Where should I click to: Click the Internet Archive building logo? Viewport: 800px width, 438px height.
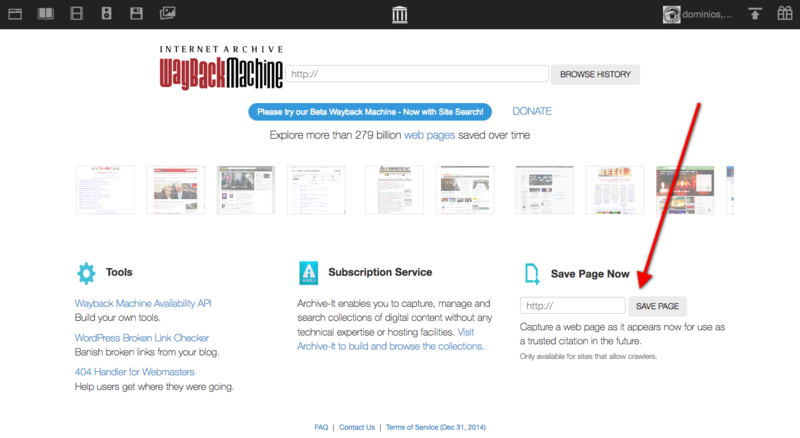pyautogui.click(x=399, y=14)
